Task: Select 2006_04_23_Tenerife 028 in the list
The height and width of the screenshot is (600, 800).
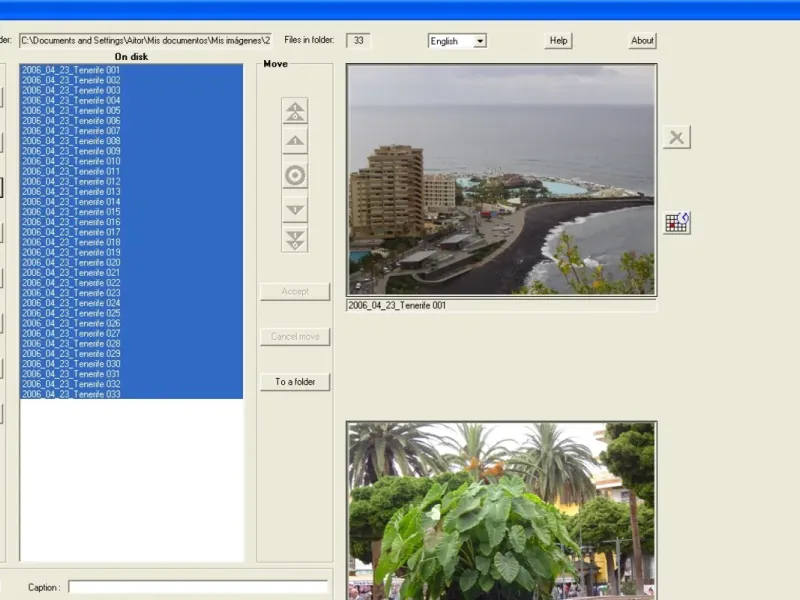Action: 131,343
